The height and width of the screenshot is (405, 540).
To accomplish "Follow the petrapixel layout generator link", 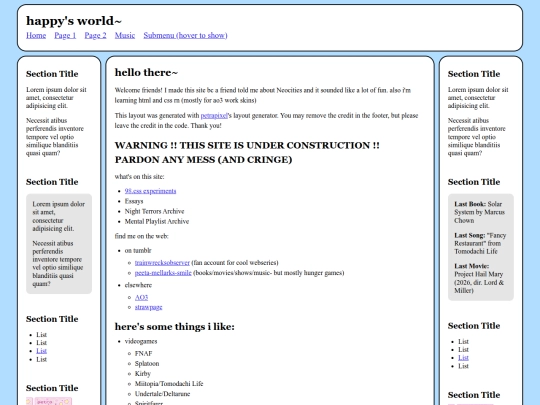I will point(214,116).
